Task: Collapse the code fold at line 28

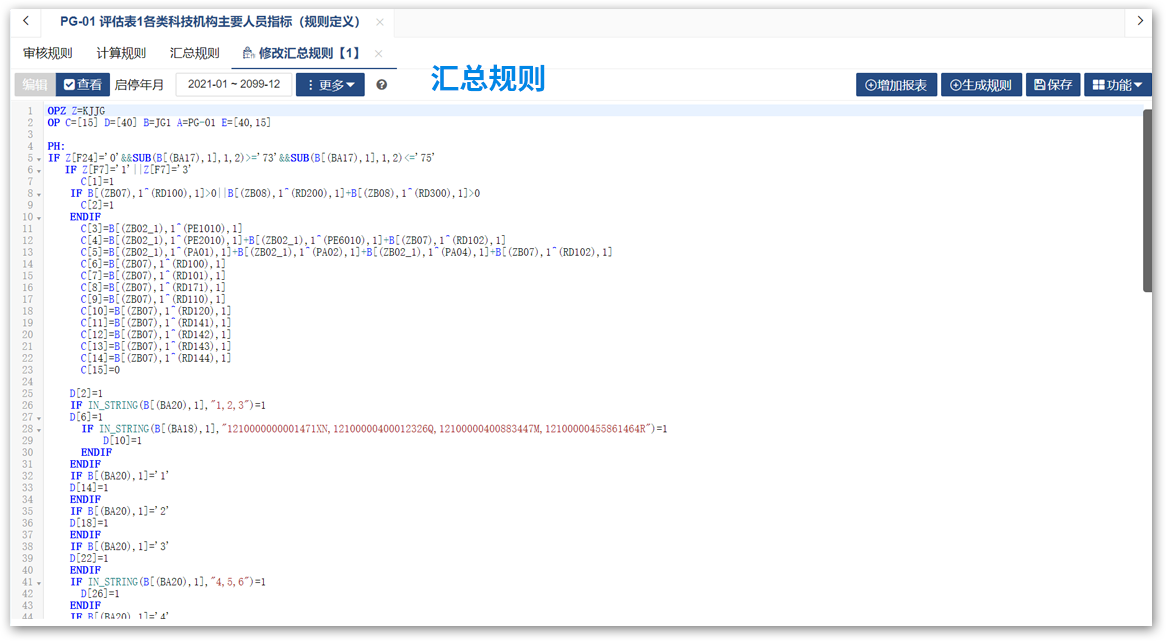Action: pos(39,429)
